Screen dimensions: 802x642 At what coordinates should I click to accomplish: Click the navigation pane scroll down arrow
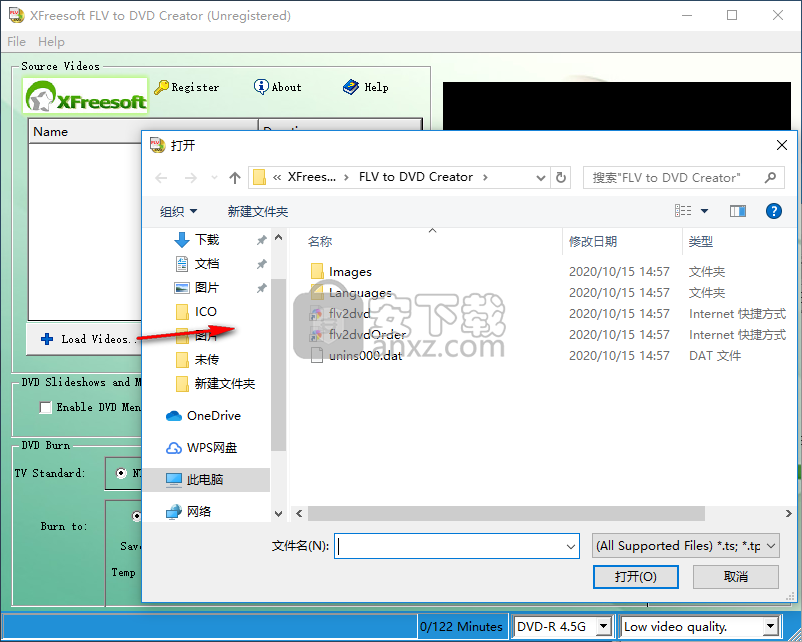(x=278, y=513)
